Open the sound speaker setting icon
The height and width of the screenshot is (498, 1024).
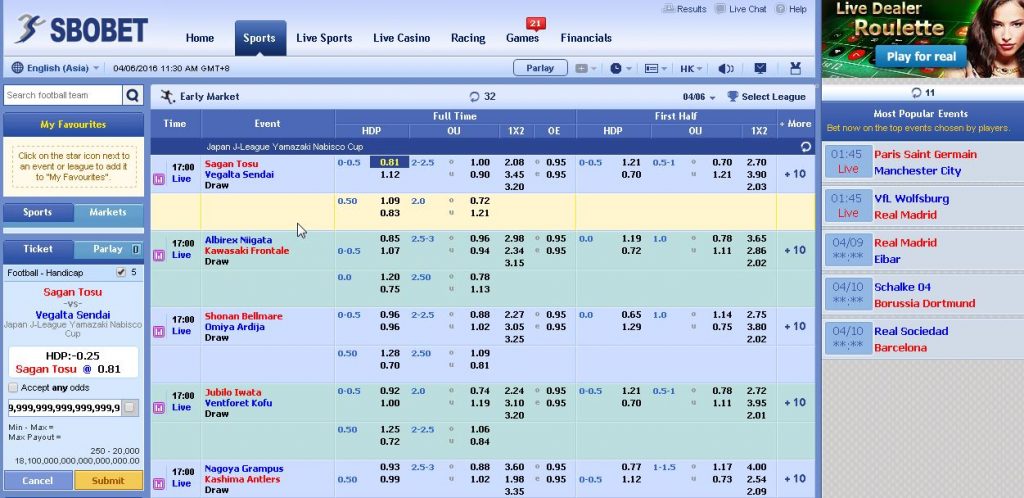[x=726, y=69]
